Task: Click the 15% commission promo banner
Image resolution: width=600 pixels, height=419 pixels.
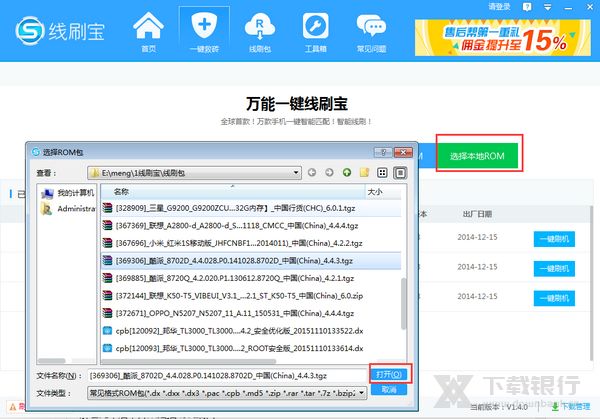Action: [503, 38]
